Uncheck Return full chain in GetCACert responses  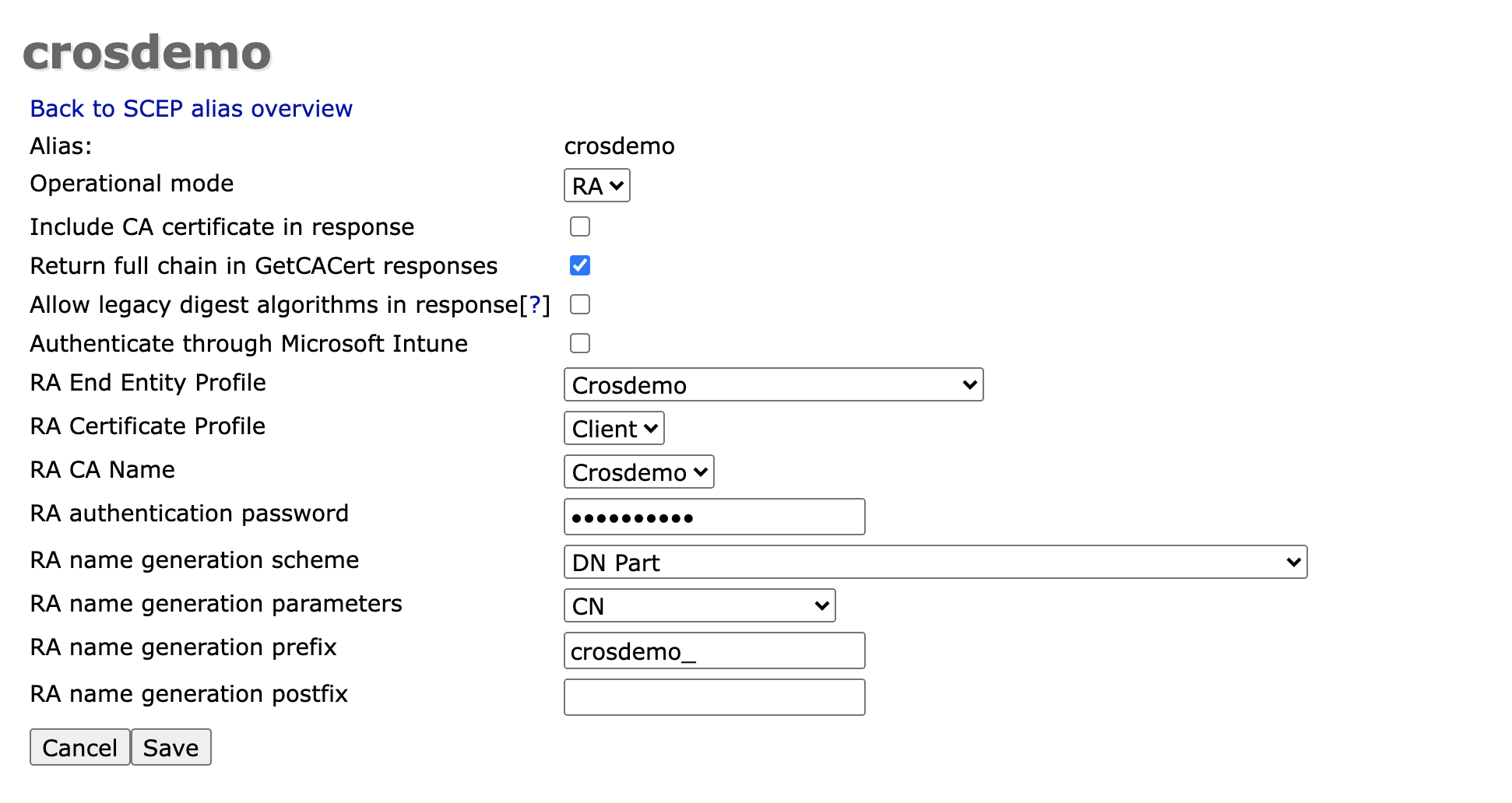(579, 265)
